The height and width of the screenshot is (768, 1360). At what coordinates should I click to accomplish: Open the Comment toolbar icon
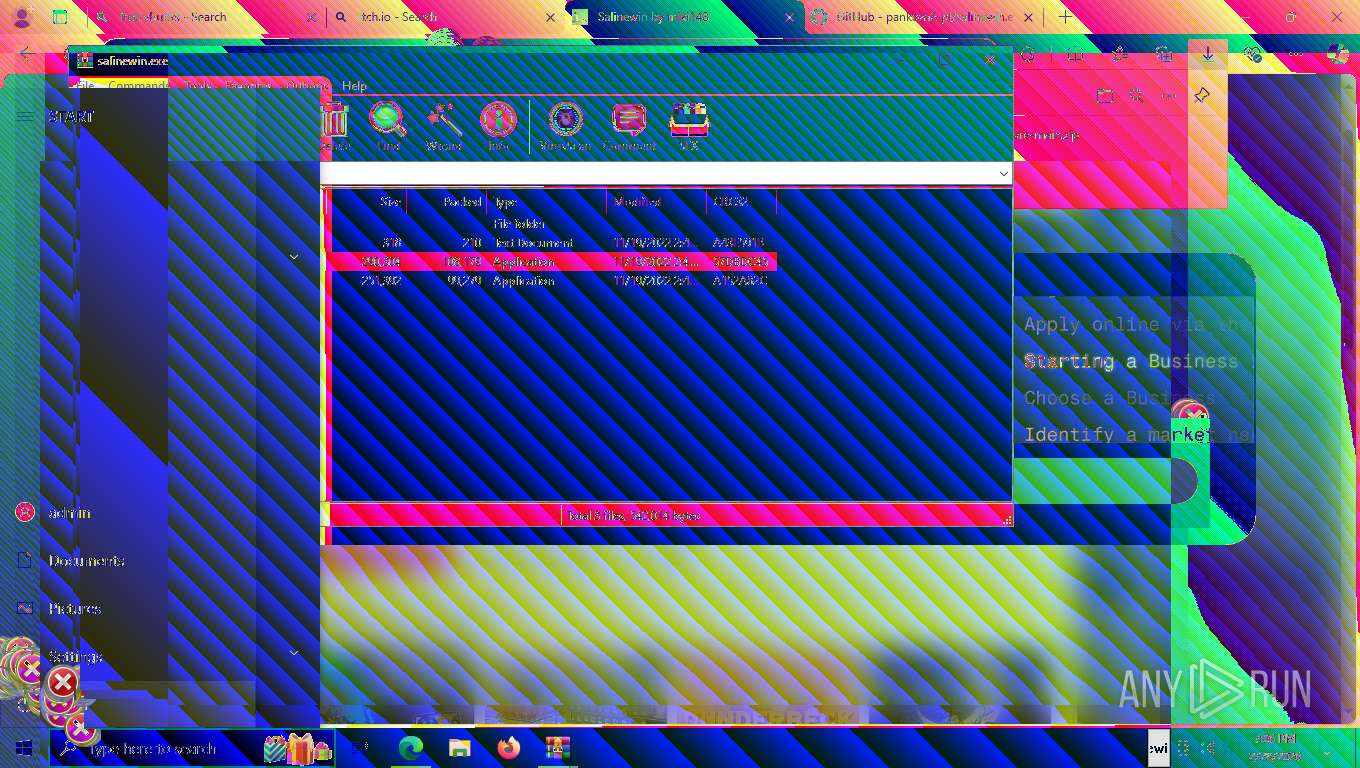pyautogui.click(x=629, y=127)
